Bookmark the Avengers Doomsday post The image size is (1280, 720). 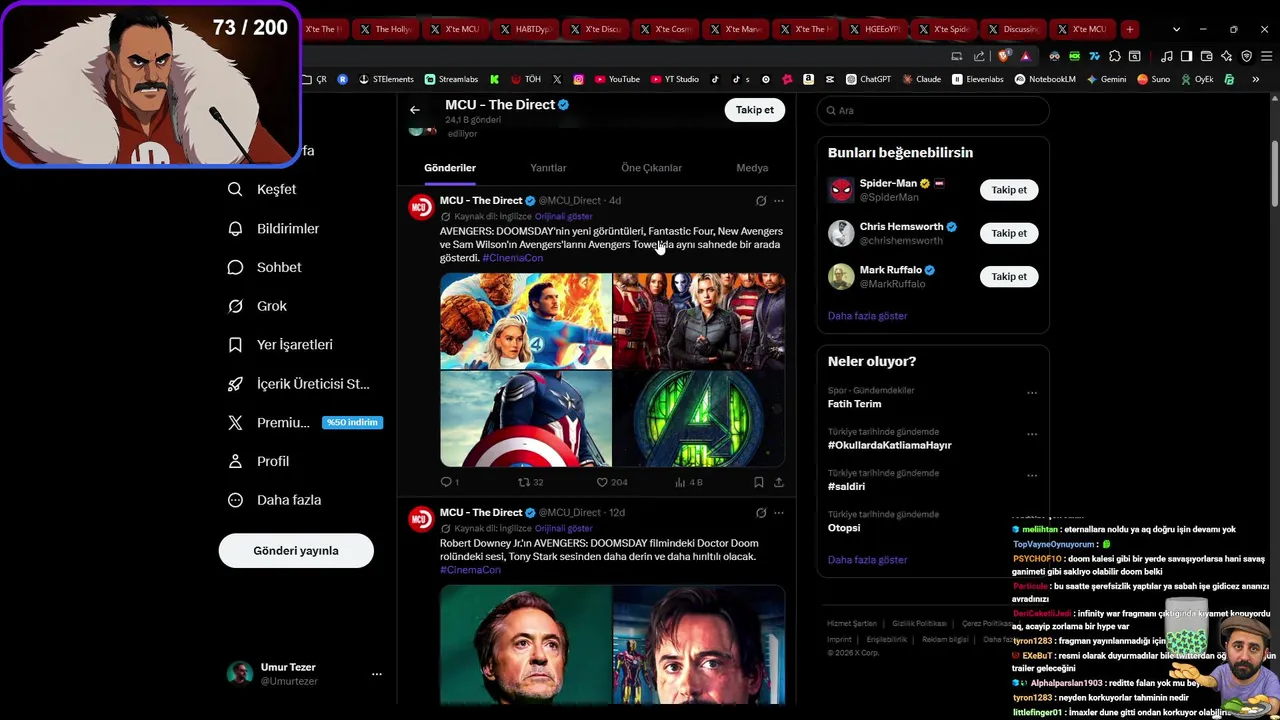[x=759, y=482]
